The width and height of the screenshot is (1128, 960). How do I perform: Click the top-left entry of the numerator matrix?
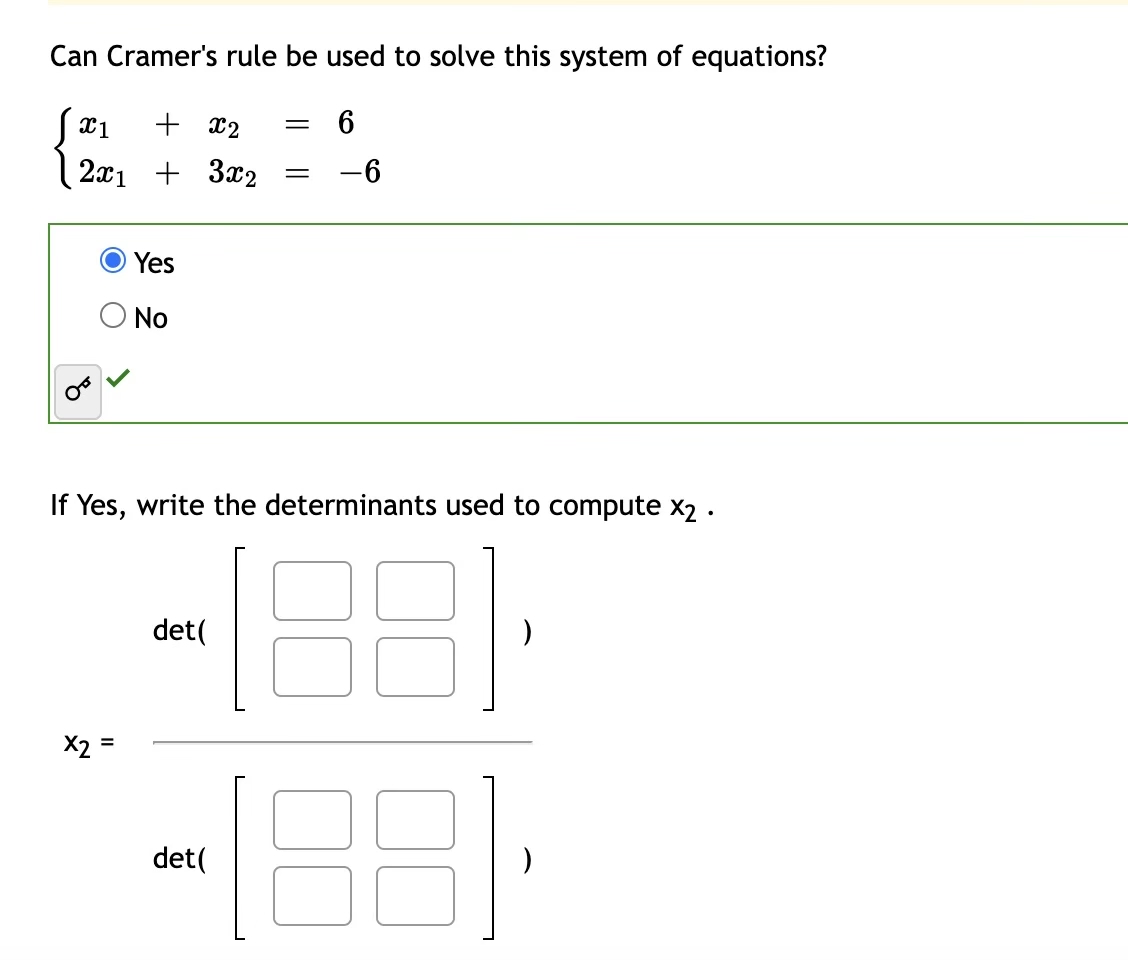pyautogui.click(x=312, y=590)
